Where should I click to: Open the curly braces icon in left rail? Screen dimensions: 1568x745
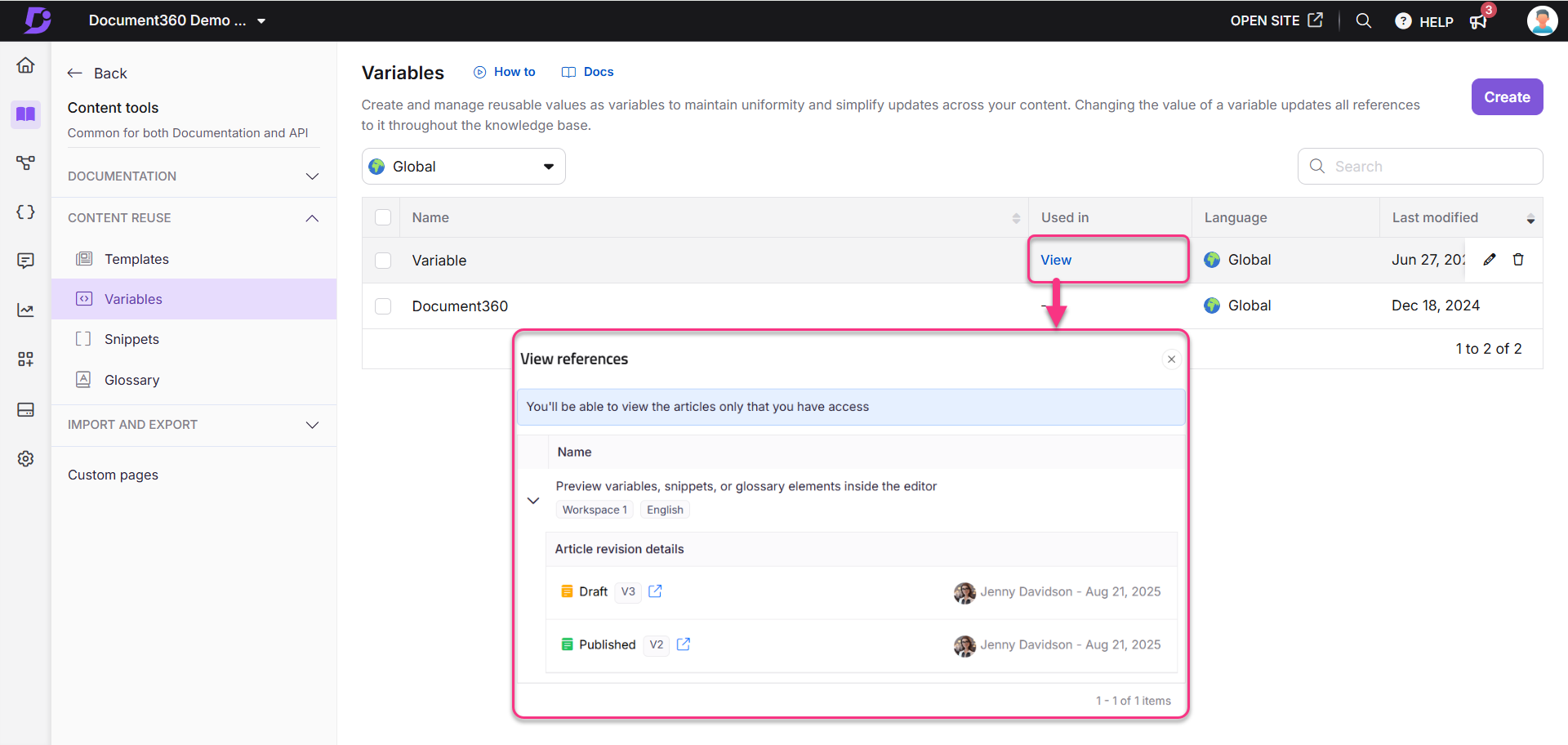click(x=25, y=212)
